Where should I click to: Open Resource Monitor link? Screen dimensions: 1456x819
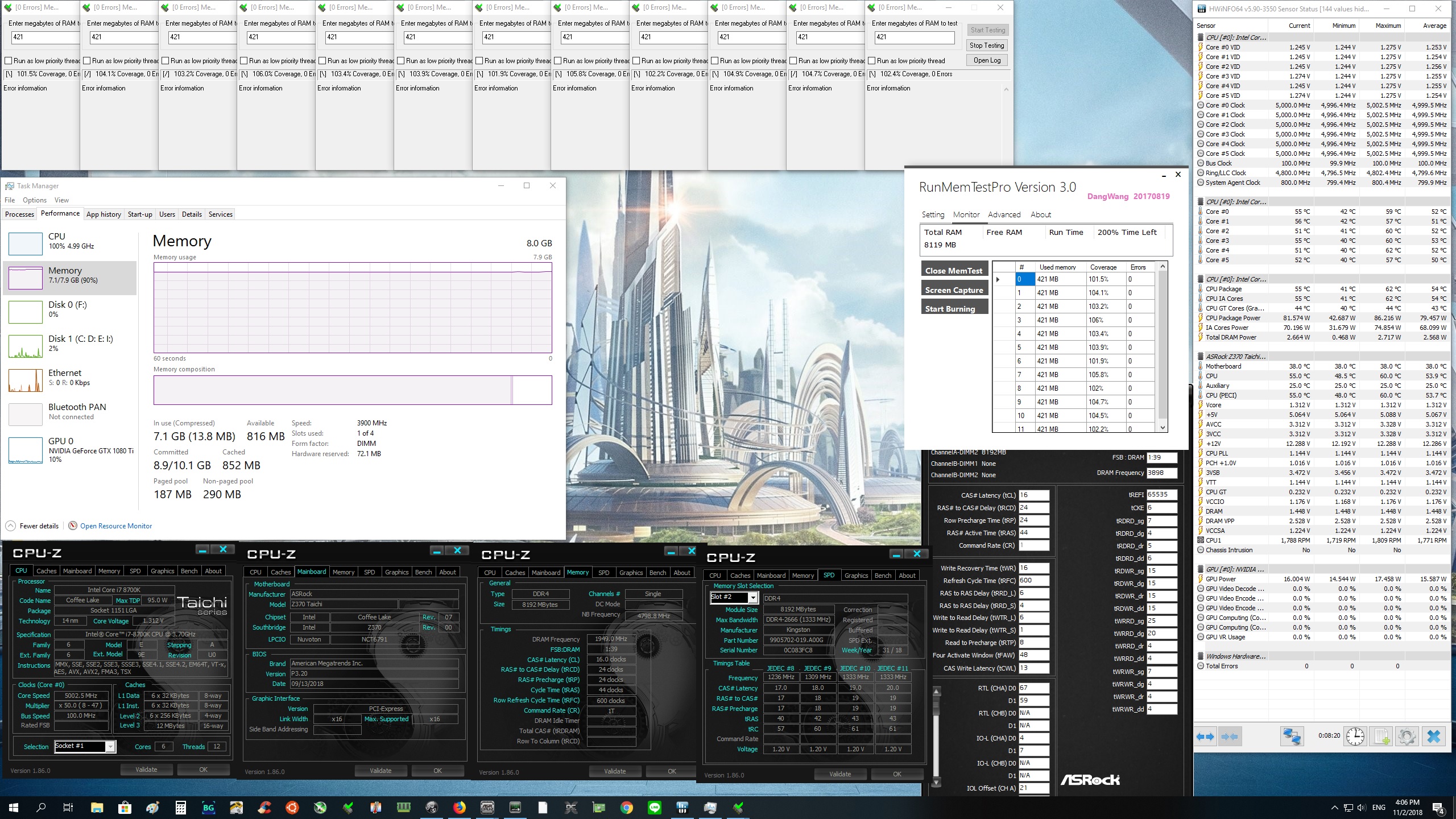point(116,526)
